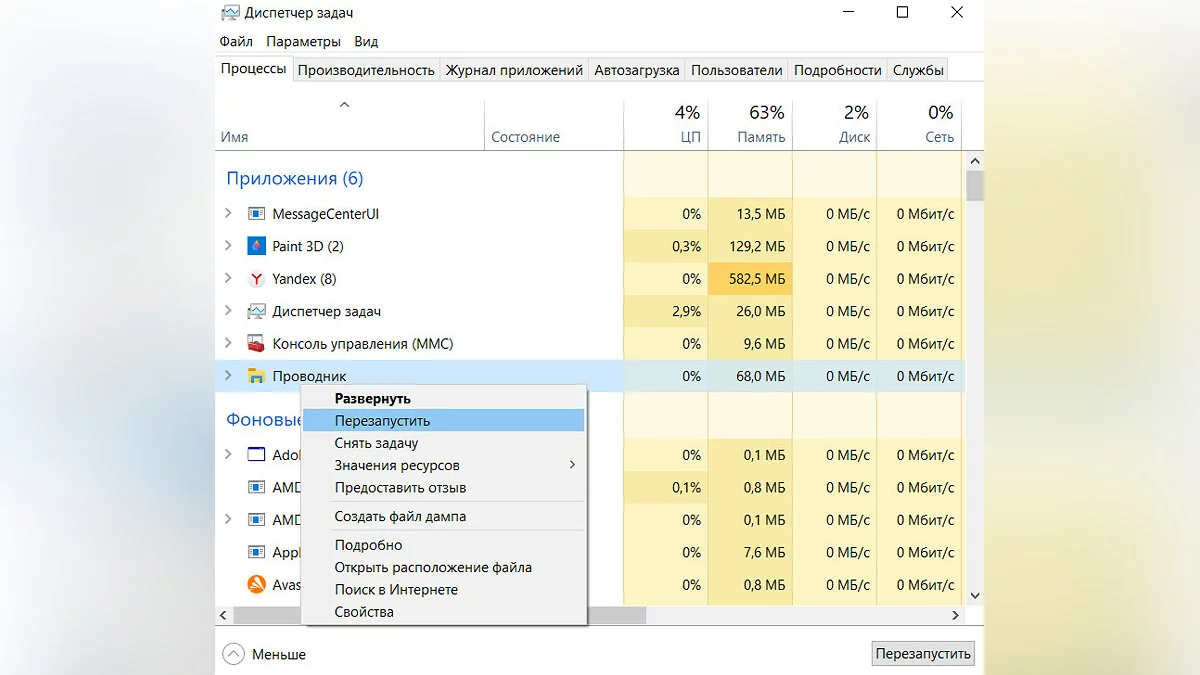Expand the Yandex process group
This screenshot has height=675, width=1200.
tap(228, 279)
